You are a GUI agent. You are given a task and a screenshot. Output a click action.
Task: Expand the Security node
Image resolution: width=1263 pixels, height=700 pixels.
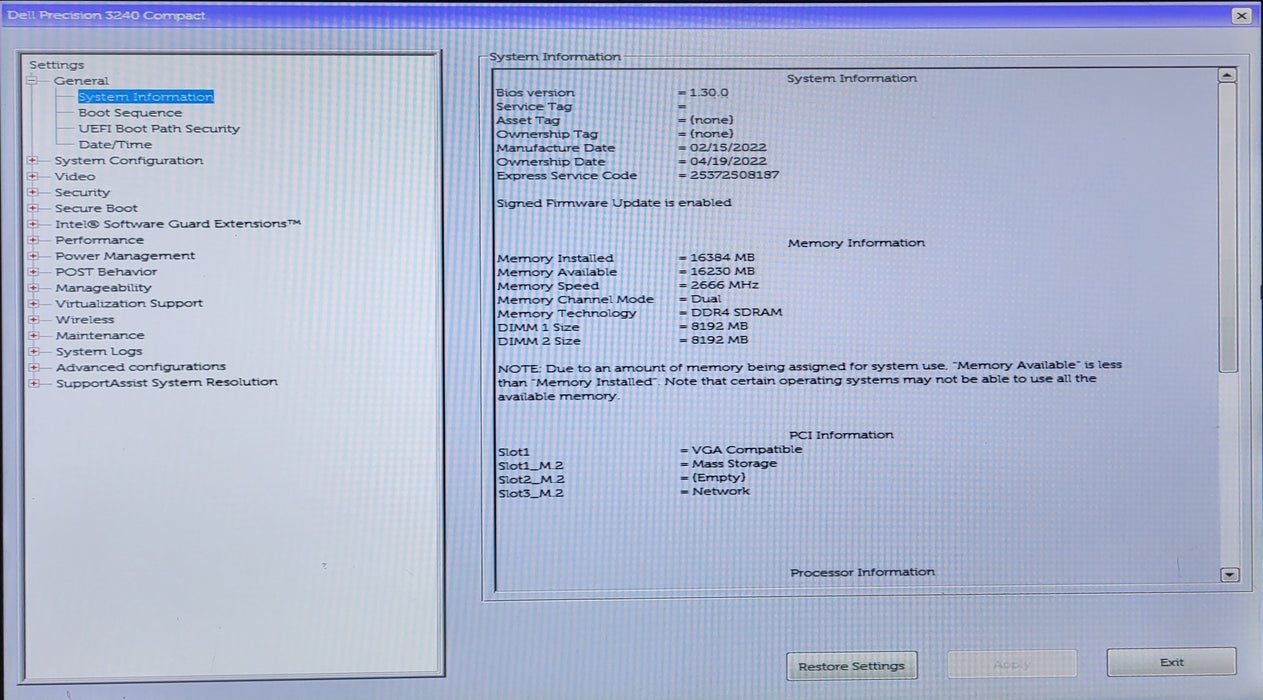click(x=33, y=193)
